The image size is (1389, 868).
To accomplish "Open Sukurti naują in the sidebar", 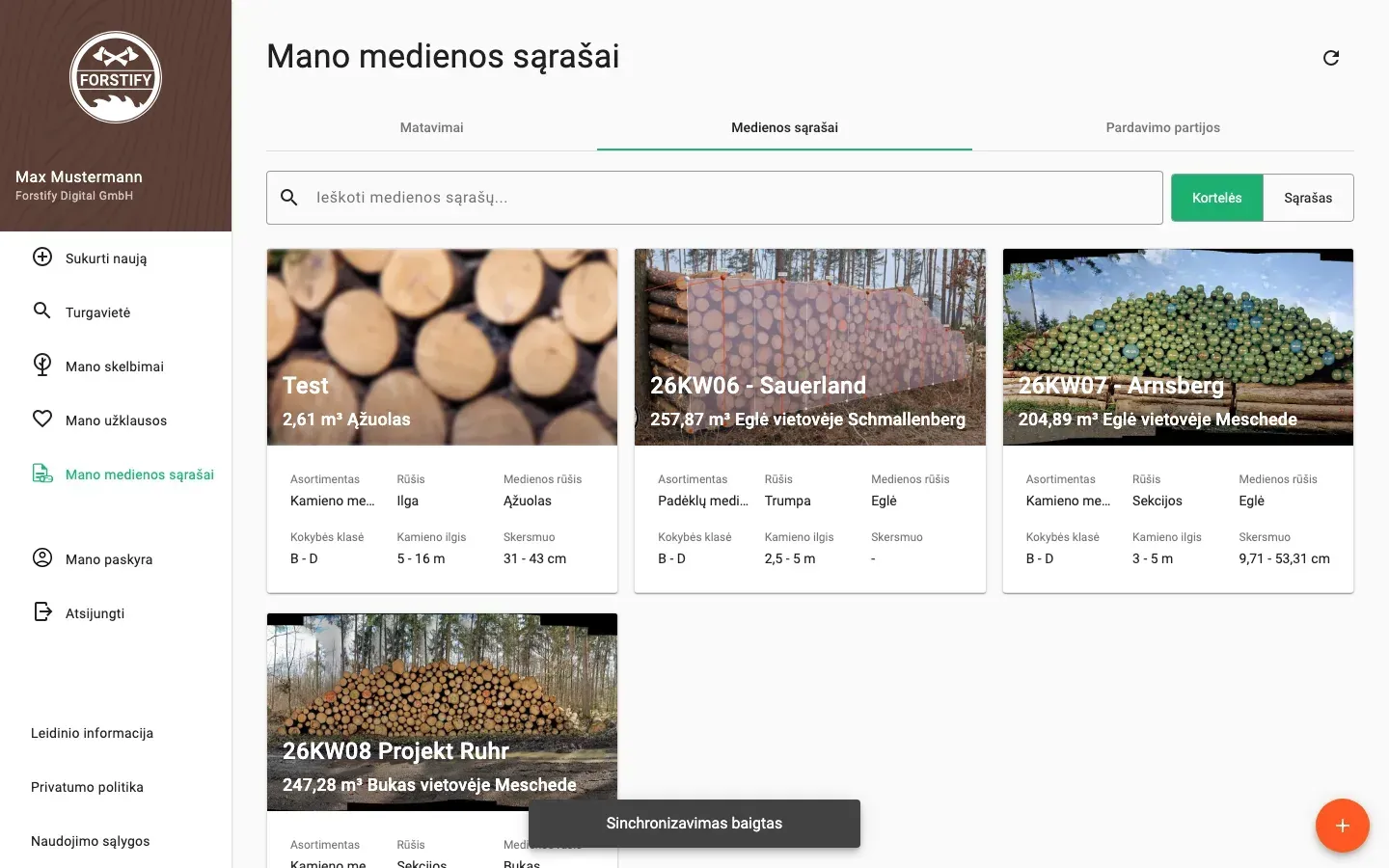I will point(116,258).
